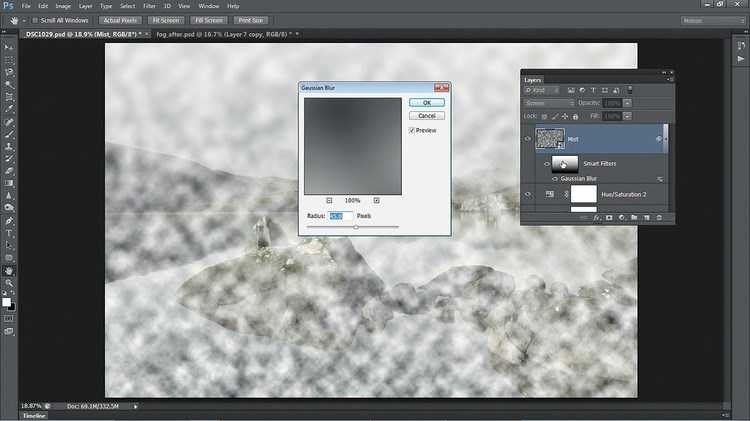Toggle the Preview checkbox in Gaussian Blur
This screenshot has height=421, width=750.
pos(412,130)
